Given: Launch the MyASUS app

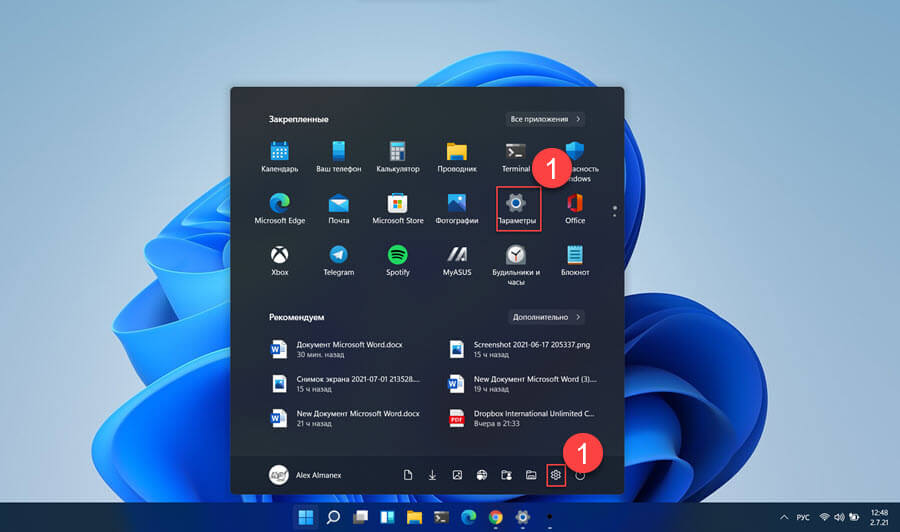Looking at the screenshot, I should coord(457,260).
